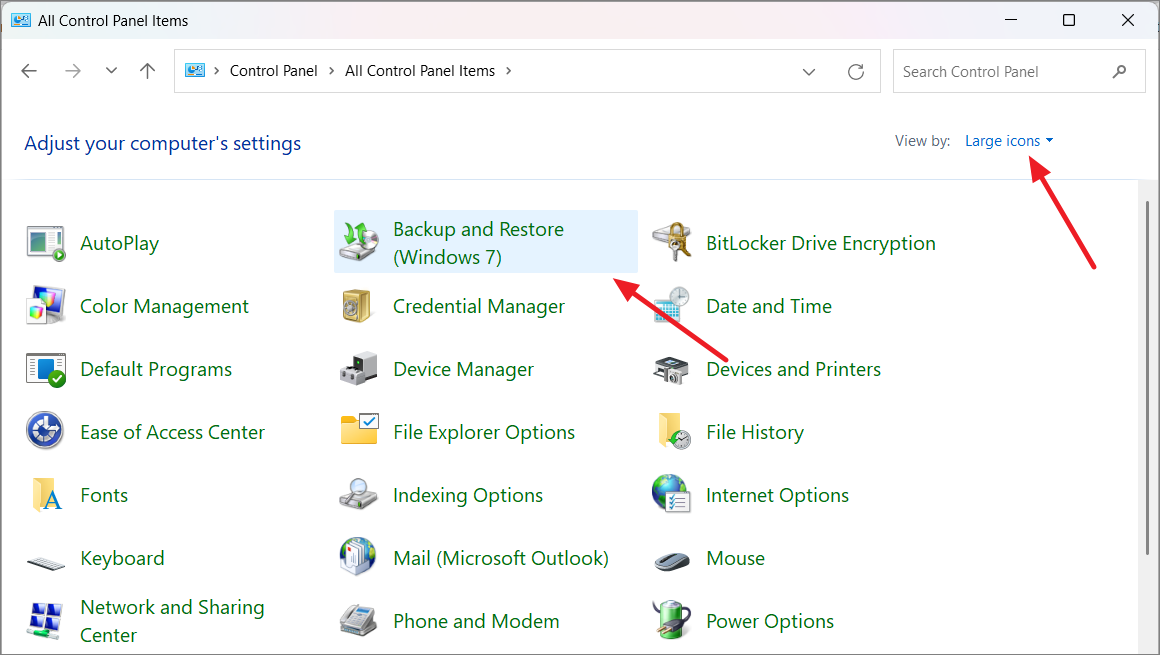Image resolution: width=1160 pixels, height=655 pixels.
Task: Open Power Options link
Action: (770, 621)
